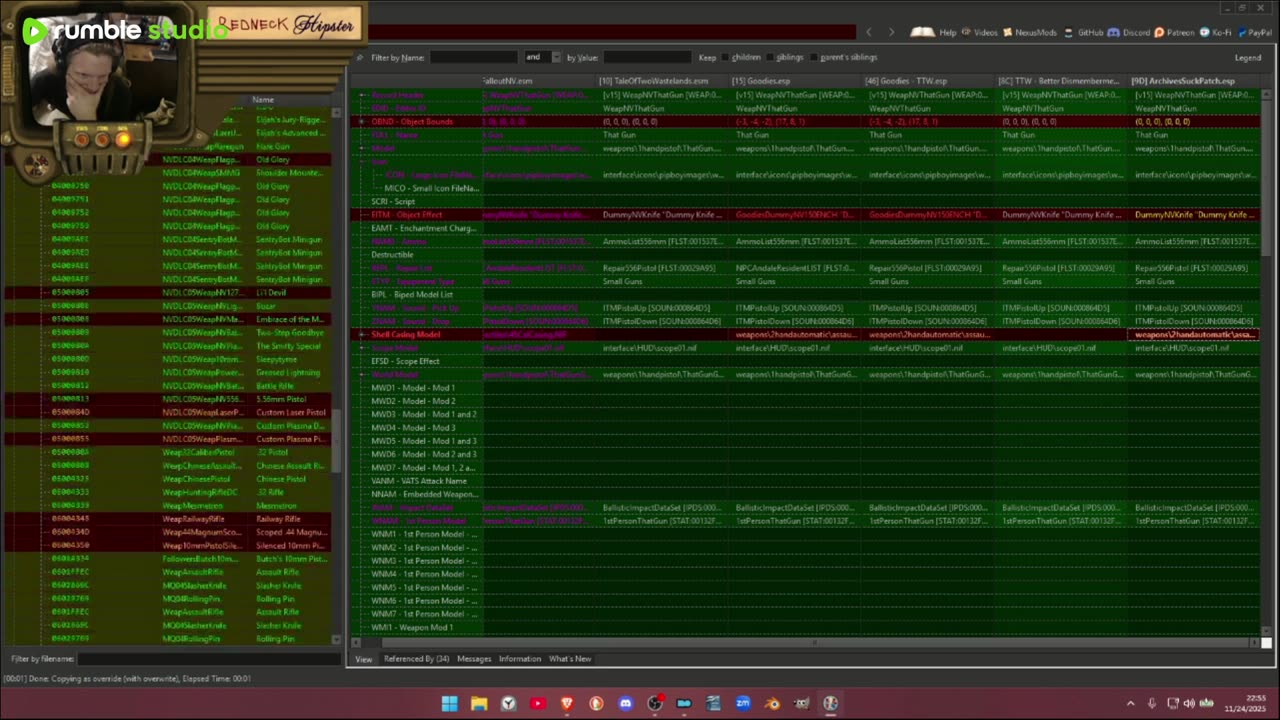Click the Filter by Name input field
This screenshot has width=1280, height=720.
tap(475, 58)
